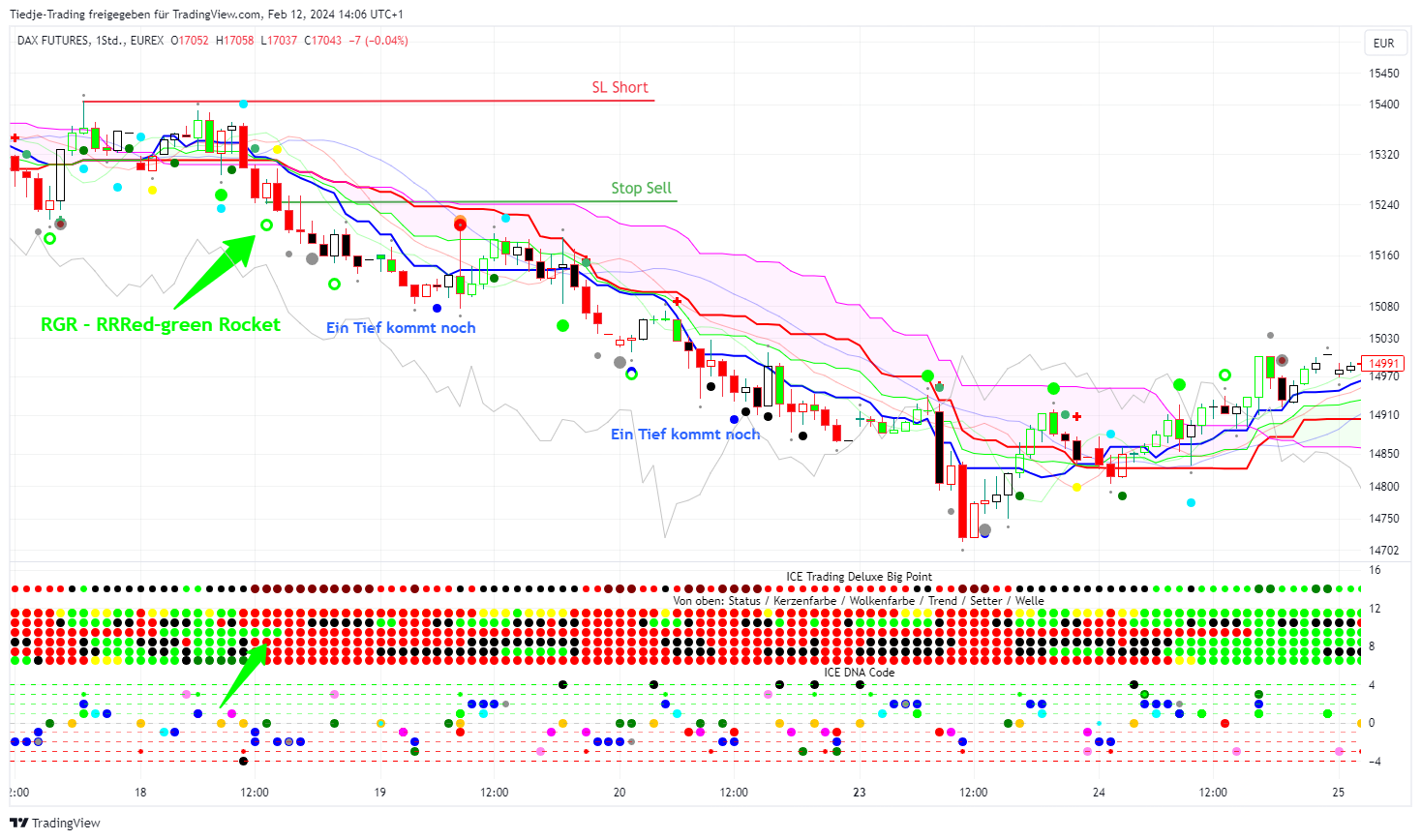Click the ICE Trading Deluxe Big Point title
This screenshot has width=1421, height=840.
(x=860, y=576)
